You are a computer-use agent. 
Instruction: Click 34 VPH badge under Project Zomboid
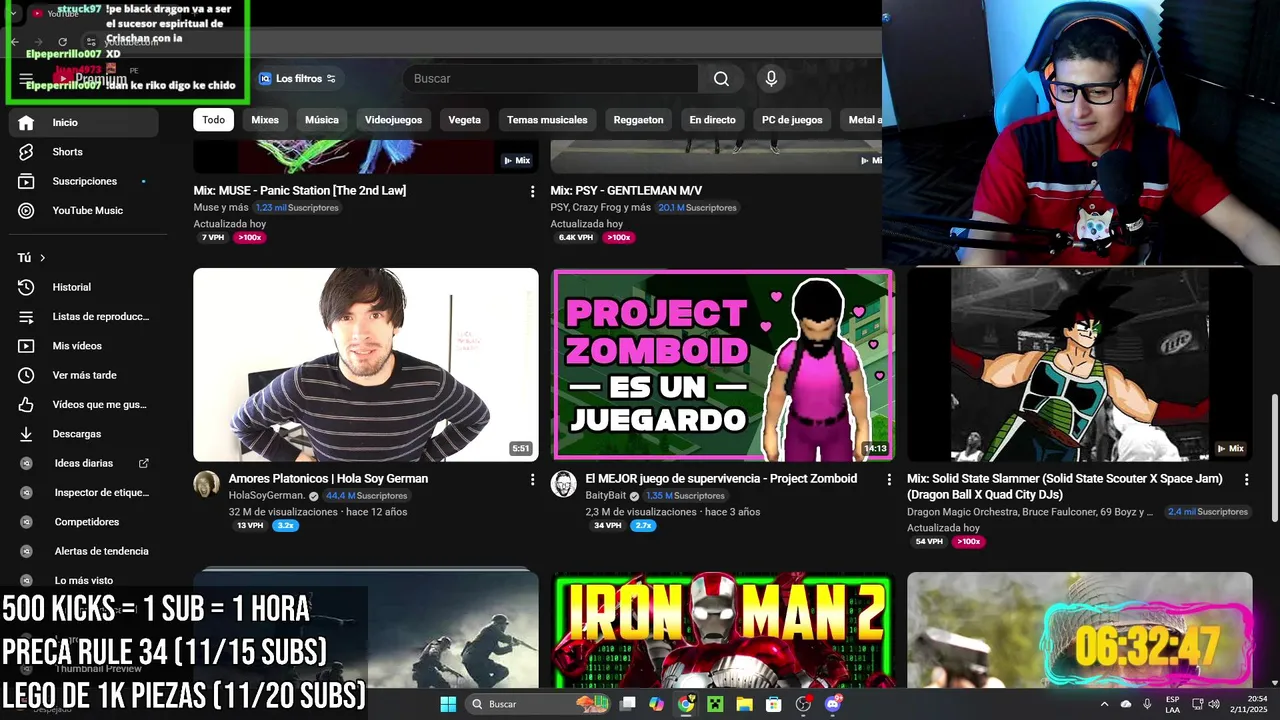coord(607,526)
